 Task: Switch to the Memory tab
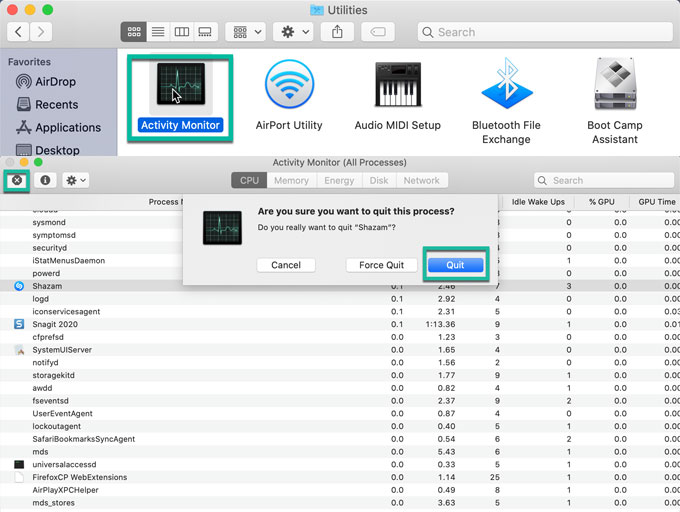click(x=291, y=180)
